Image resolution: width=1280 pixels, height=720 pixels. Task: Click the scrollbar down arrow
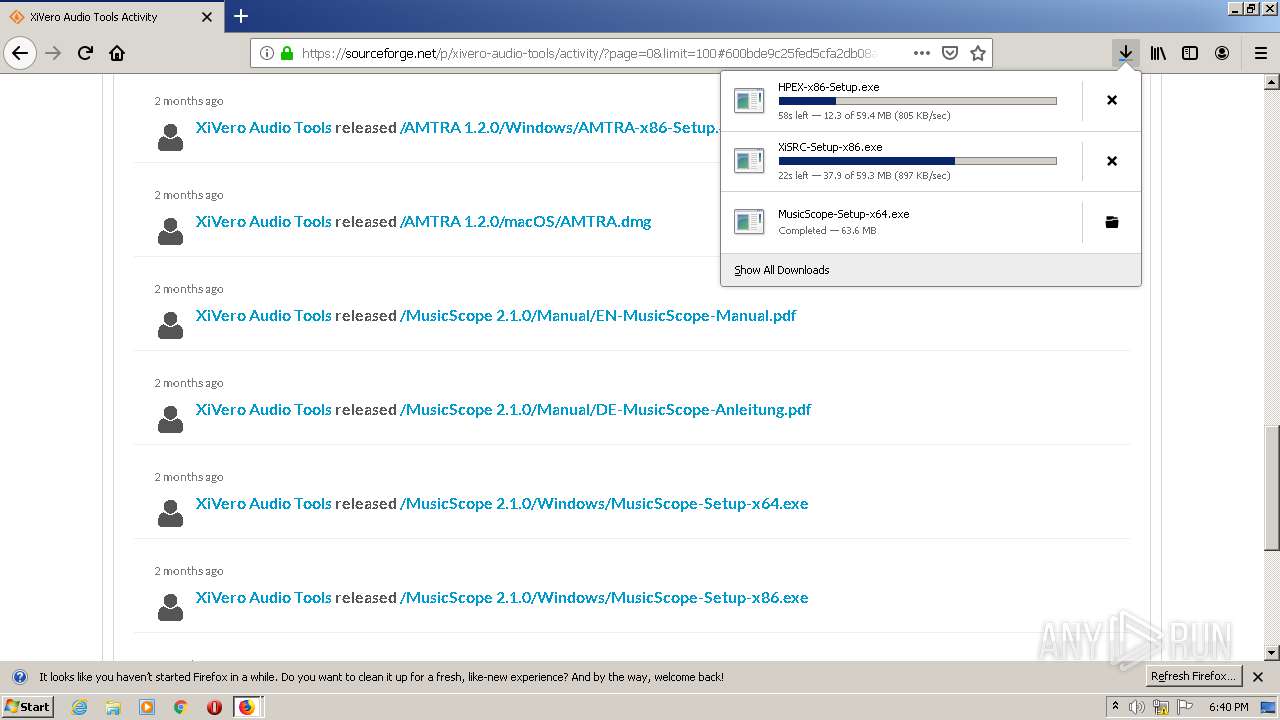(x=1272, y=653)
